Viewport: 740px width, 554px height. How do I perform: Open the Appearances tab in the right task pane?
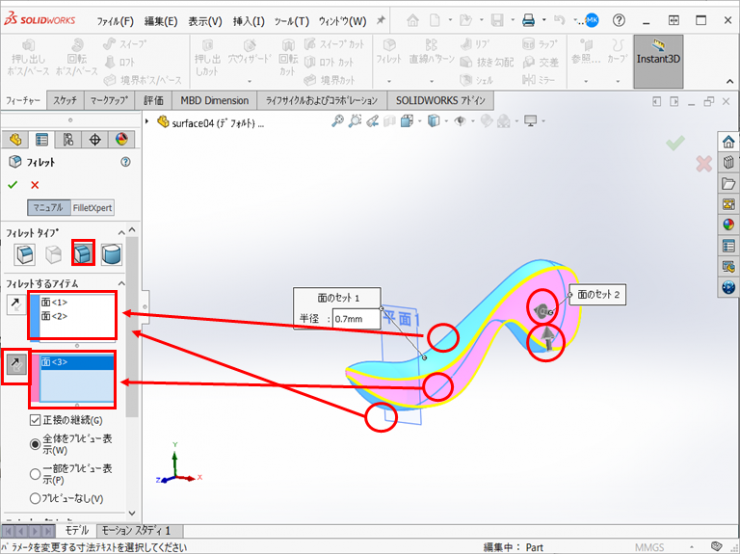tap(728, 224)
